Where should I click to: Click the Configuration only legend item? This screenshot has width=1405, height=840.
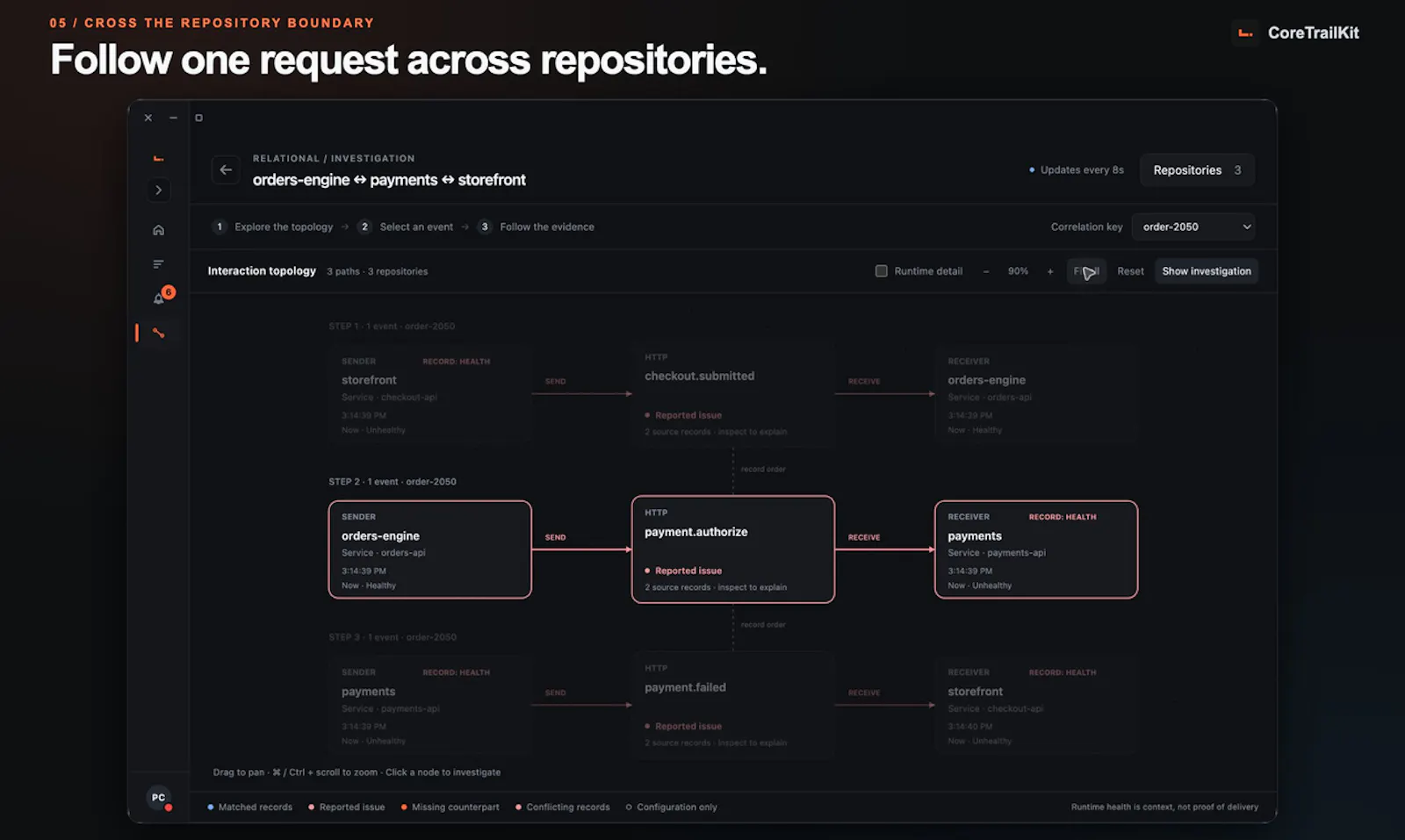click(672, 807)
